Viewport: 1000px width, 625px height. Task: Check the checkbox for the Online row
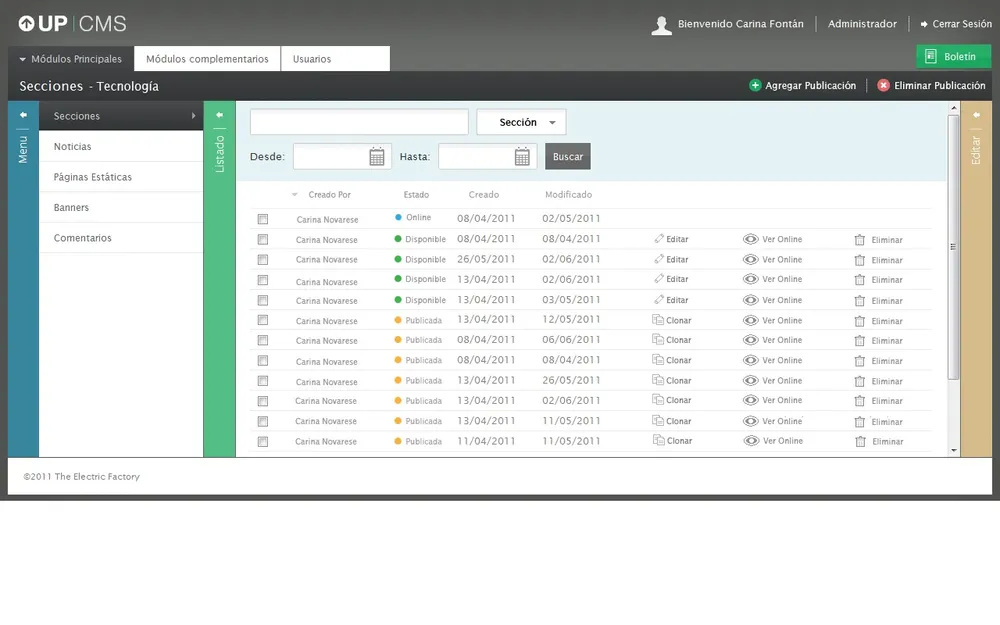(x=263, y=219)
